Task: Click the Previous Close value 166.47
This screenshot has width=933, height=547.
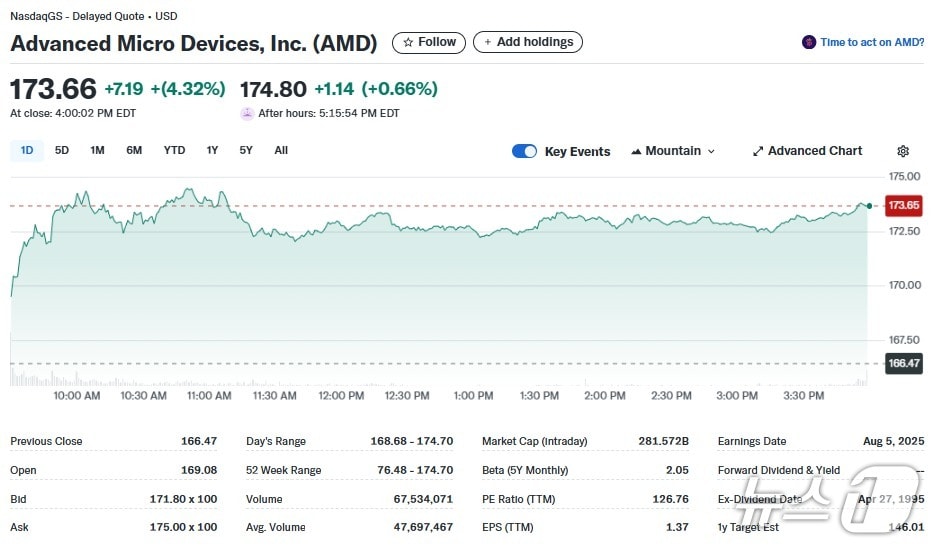Action: [x=199, y=441]
